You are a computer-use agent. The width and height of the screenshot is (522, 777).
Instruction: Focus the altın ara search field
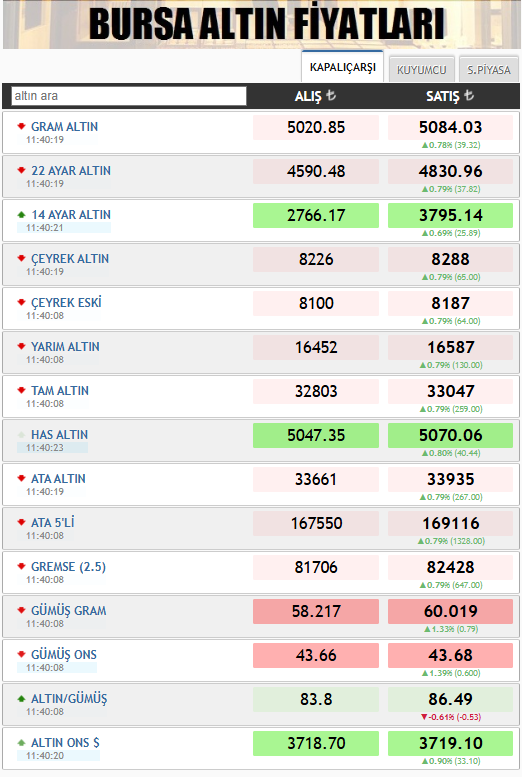[x=129, y=96]
